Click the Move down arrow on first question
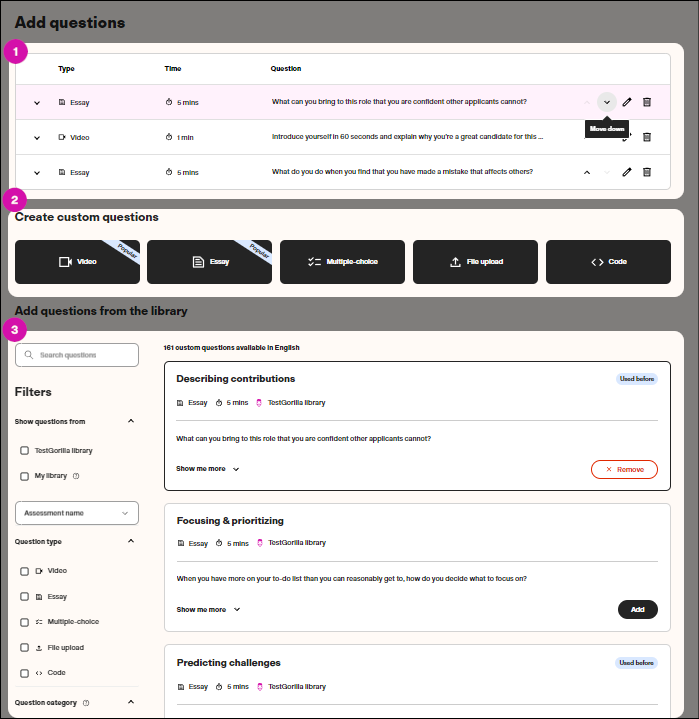The height and width of the screenshot is (719, 699). click(606, 102)
